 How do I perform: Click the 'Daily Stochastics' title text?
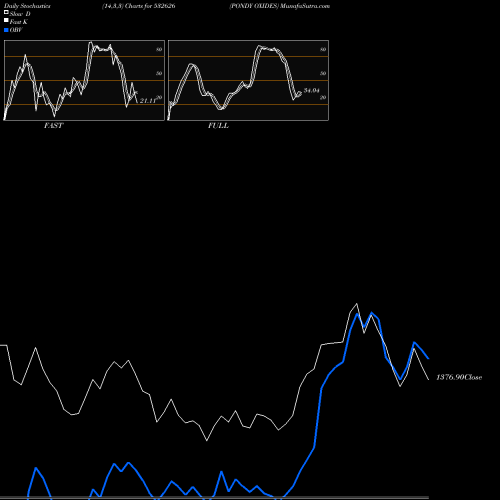pyautogui.click(x=27, y=6)
